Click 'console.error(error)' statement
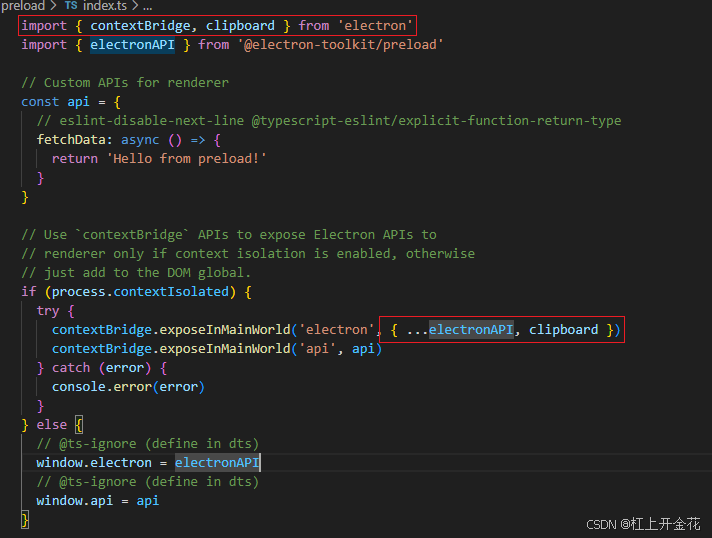The image size is (712, 538). [128, 387]
